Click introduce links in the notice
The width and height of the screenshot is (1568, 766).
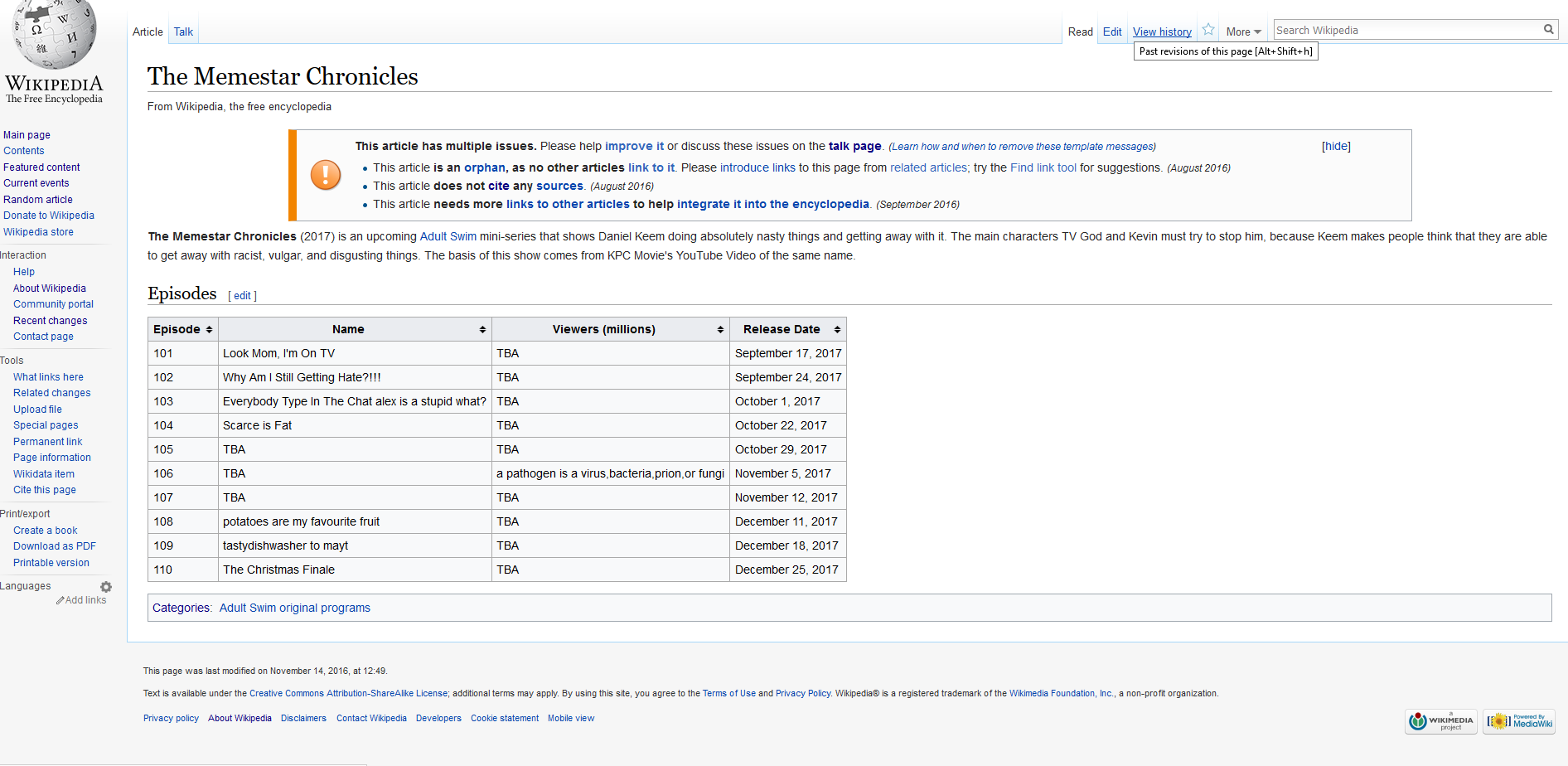tap(757, 167)
